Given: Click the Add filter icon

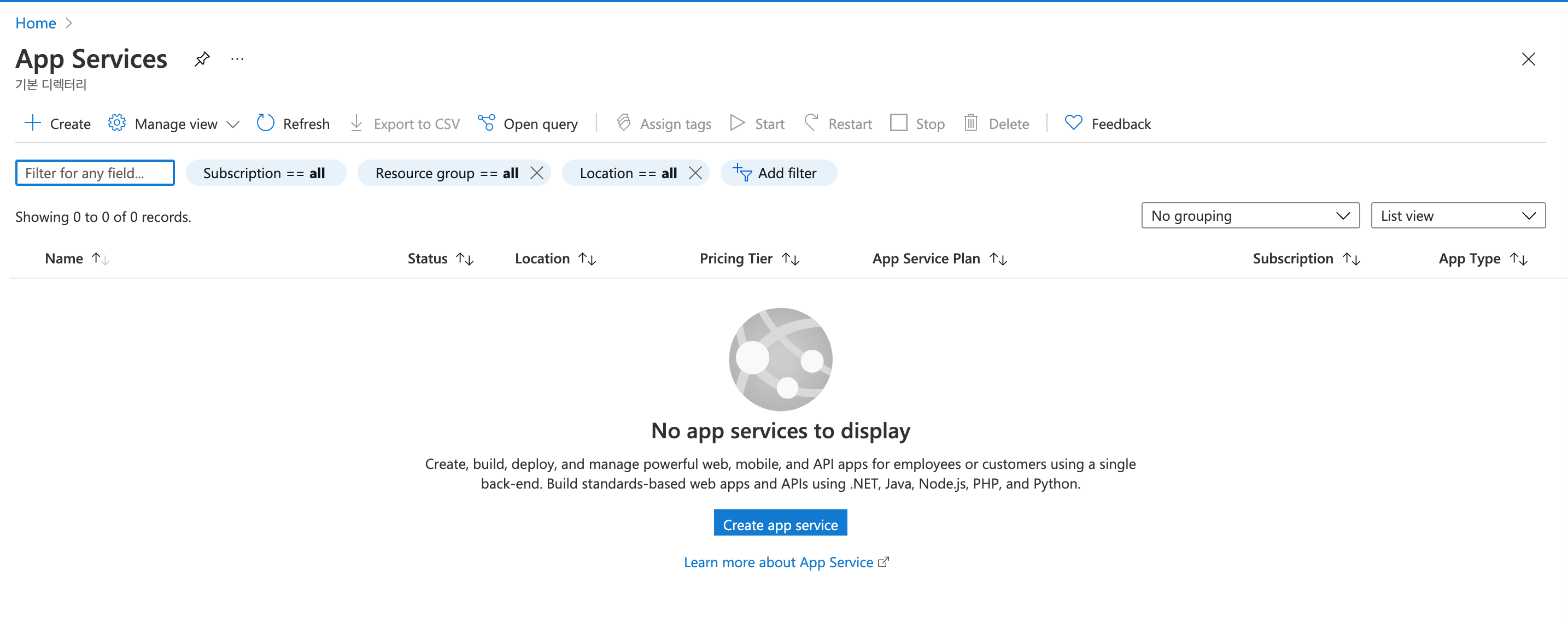Looking at the screenshot, I should [x=742, y=173].
